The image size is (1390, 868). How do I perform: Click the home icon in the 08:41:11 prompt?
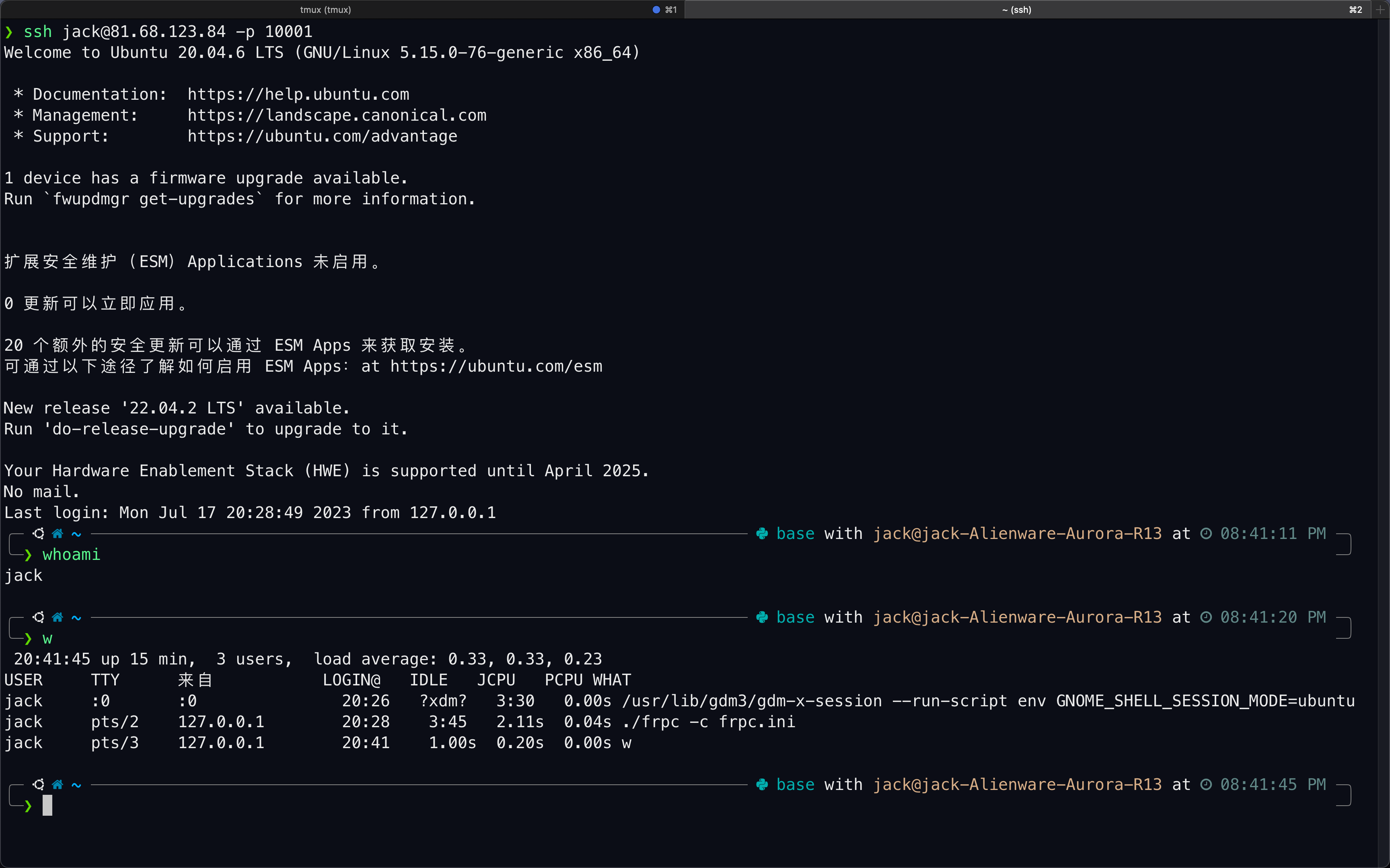point(58,533)
